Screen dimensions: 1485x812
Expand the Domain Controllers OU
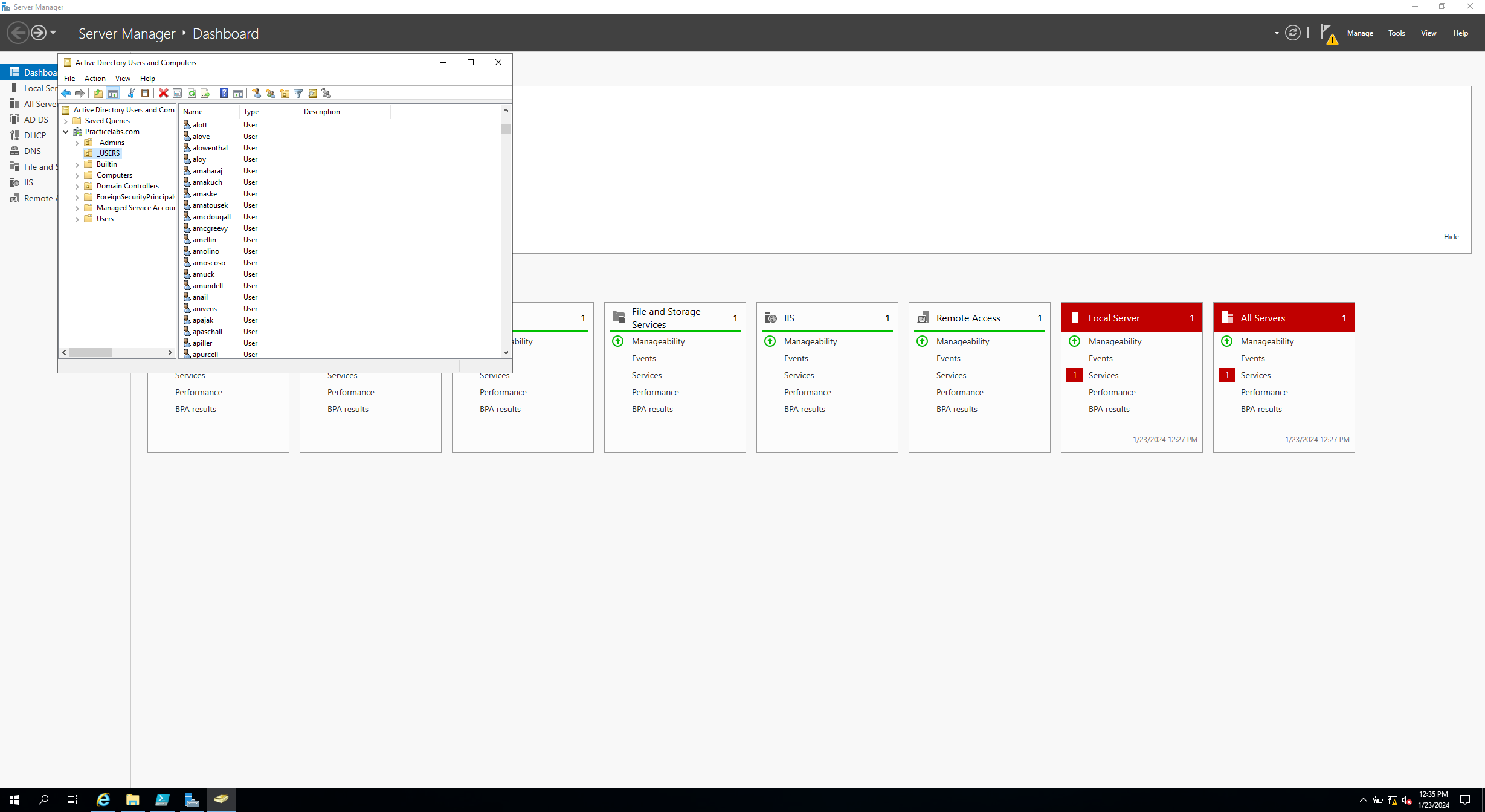click(77, 186)
